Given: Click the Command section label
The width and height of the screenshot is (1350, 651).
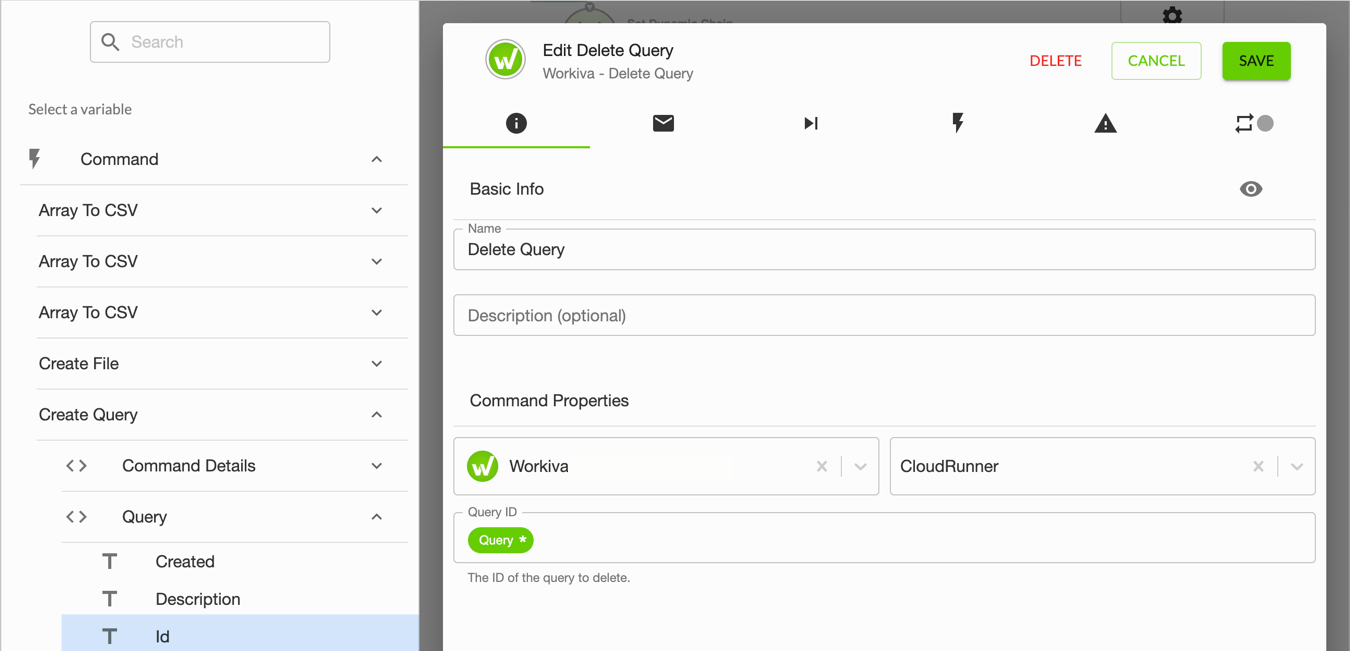Looking at the screenshot, I should click(119, 159).
